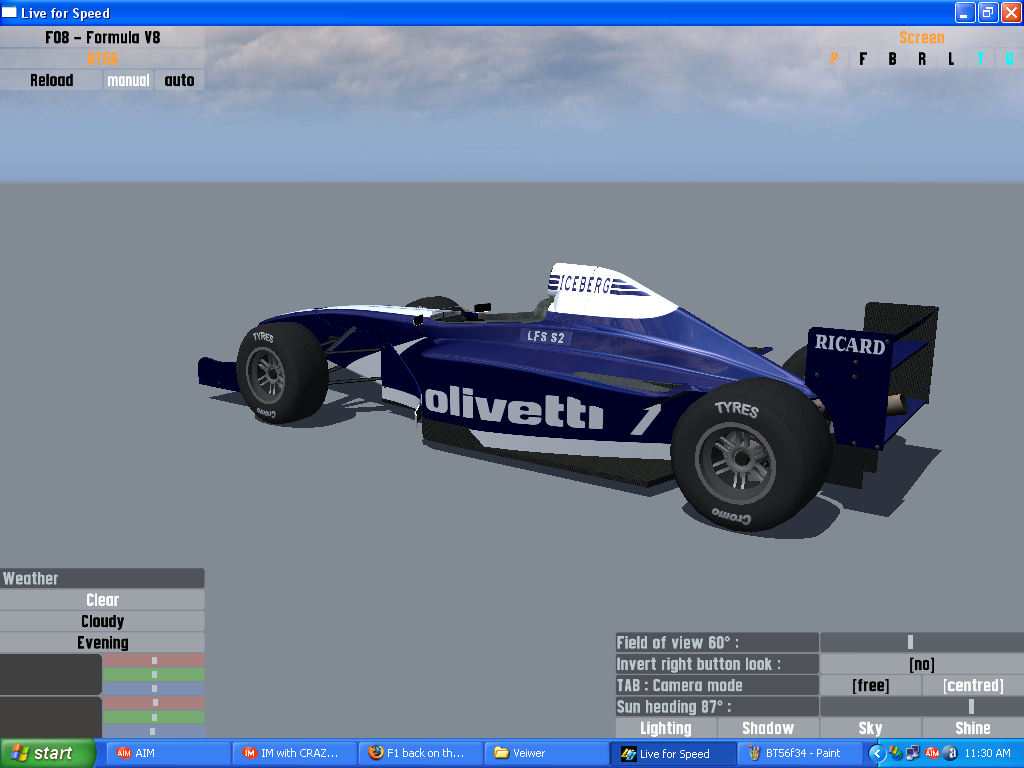
Task: Expand hidden system tray icons arrow
Action: click(876, 754)
